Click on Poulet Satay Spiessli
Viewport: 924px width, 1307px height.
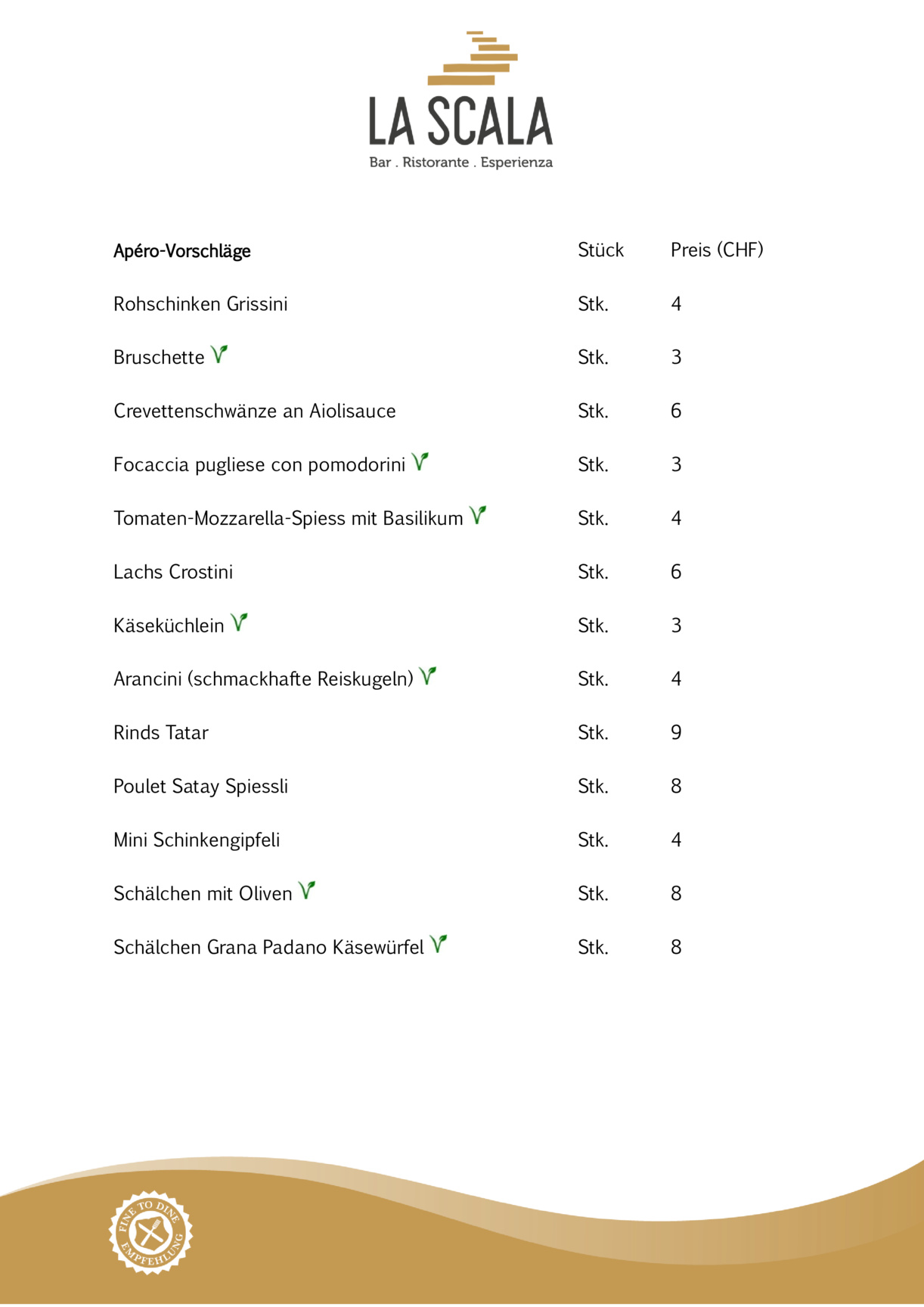coord(201,787)
